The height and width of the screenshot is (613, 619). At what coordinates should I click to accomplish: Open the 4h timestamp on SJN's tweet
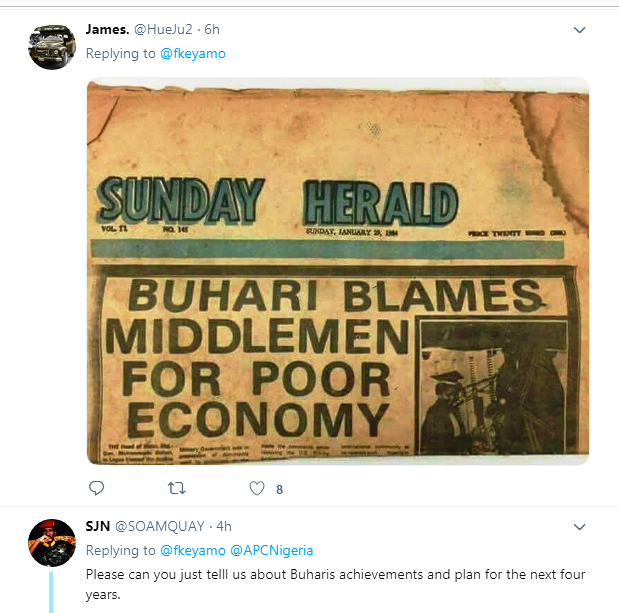pyautogui.click(x=223, y=527)
